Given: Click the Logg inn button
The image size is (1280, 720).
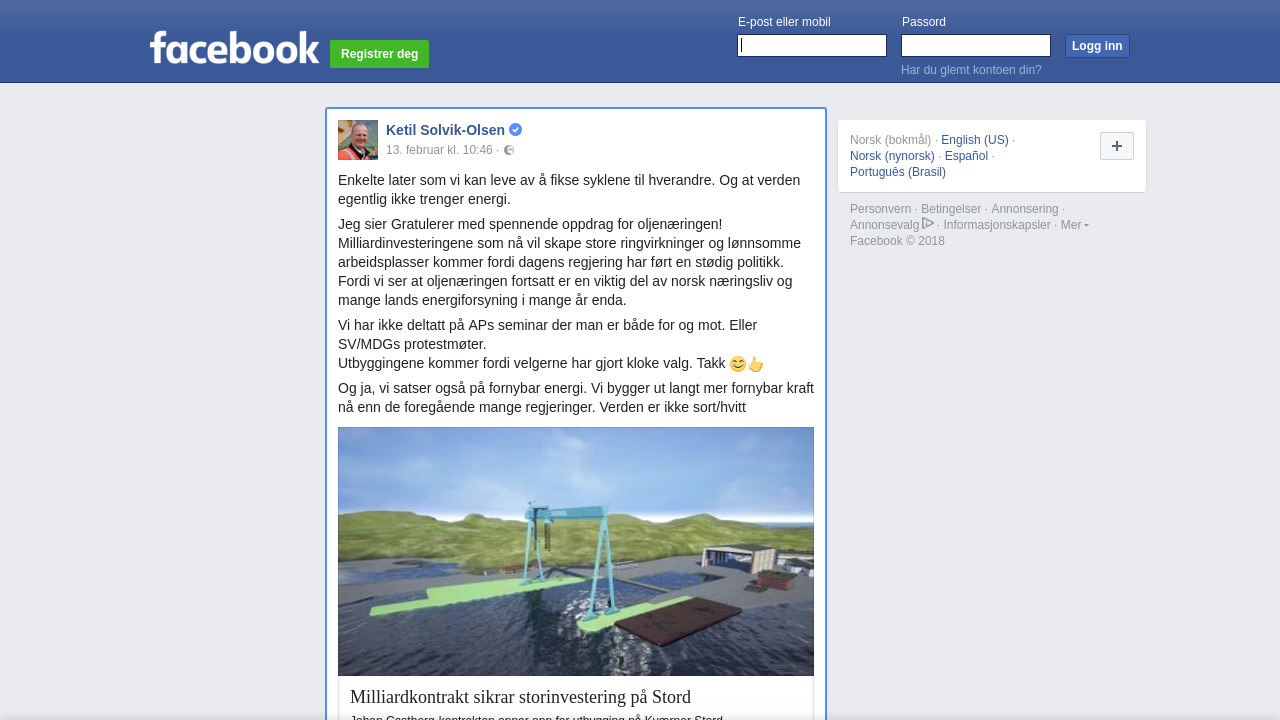Looking at the screenshot, I should click(1097, 46).
